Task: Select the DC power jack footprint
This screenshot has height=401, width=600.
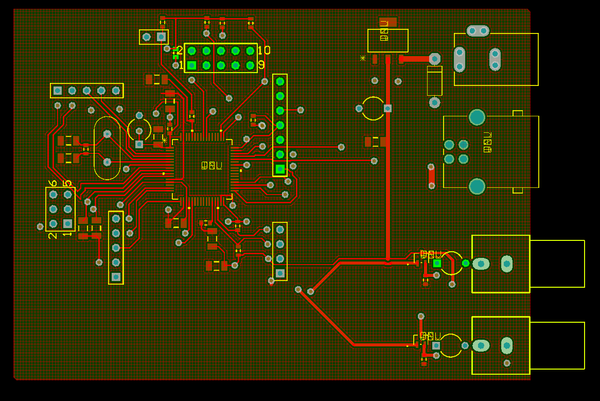Action: (496, 55)
